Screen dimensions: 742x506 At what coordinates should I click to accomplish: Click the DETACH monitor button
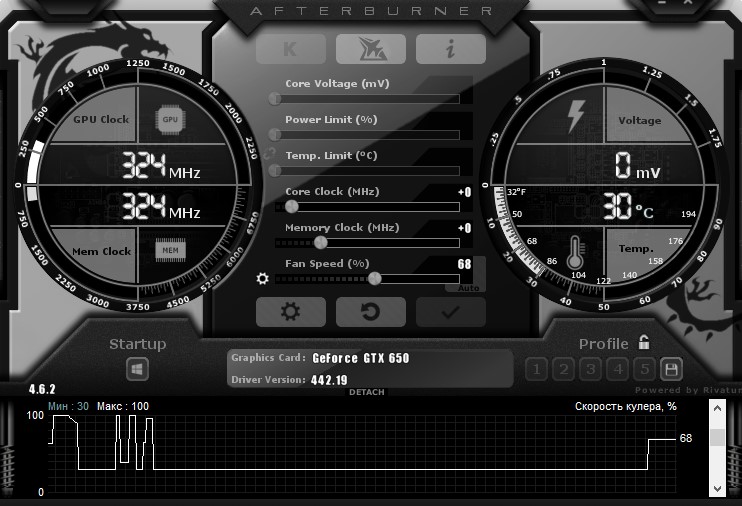point(367,392)
